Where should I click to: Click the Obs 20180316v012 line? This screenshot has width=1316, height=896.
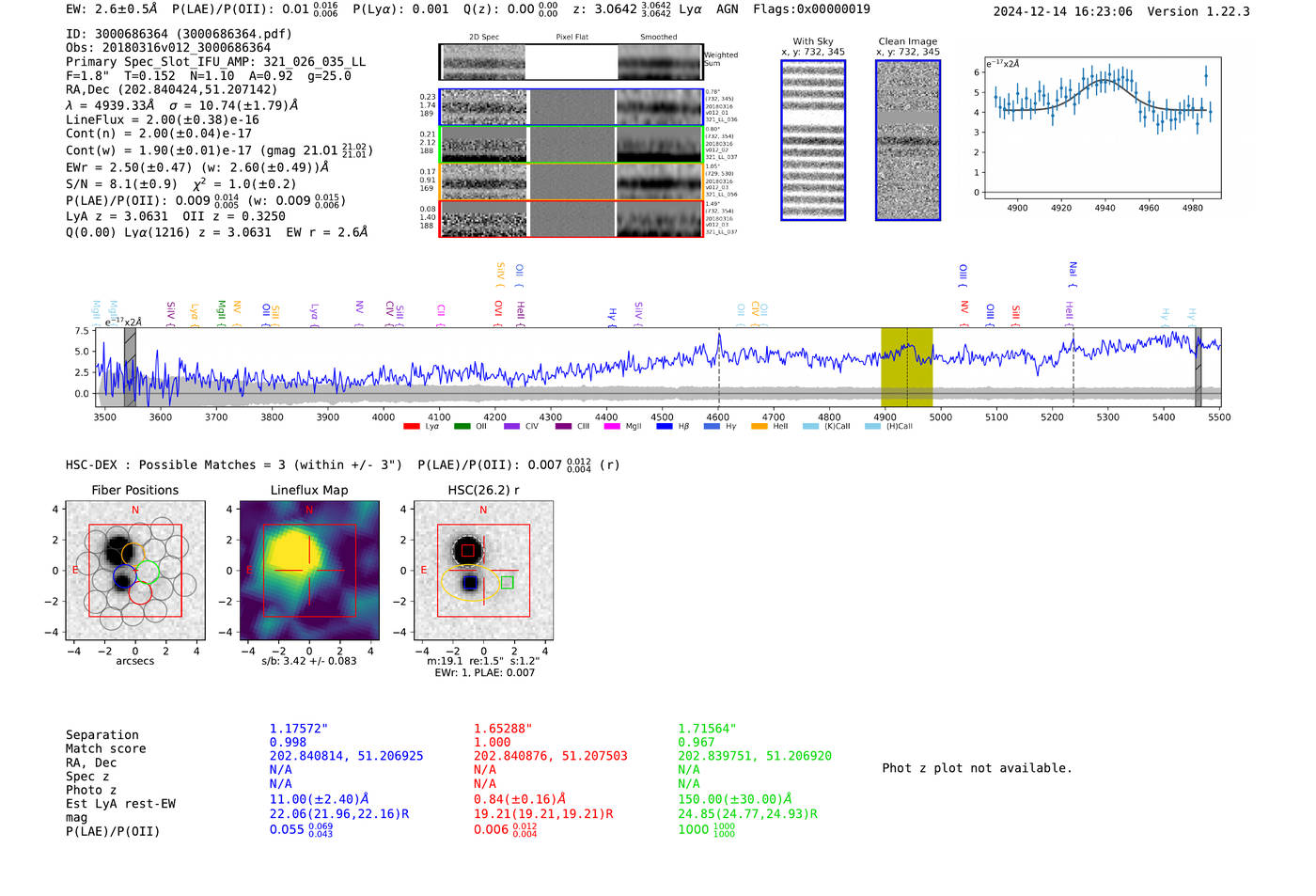168,48
